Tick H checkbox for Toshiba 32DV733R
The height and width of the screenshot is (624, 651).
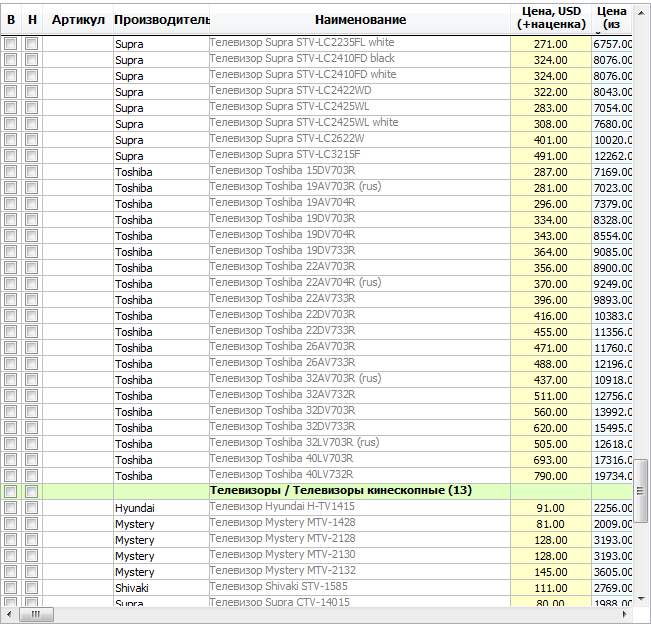click(32, 428)
